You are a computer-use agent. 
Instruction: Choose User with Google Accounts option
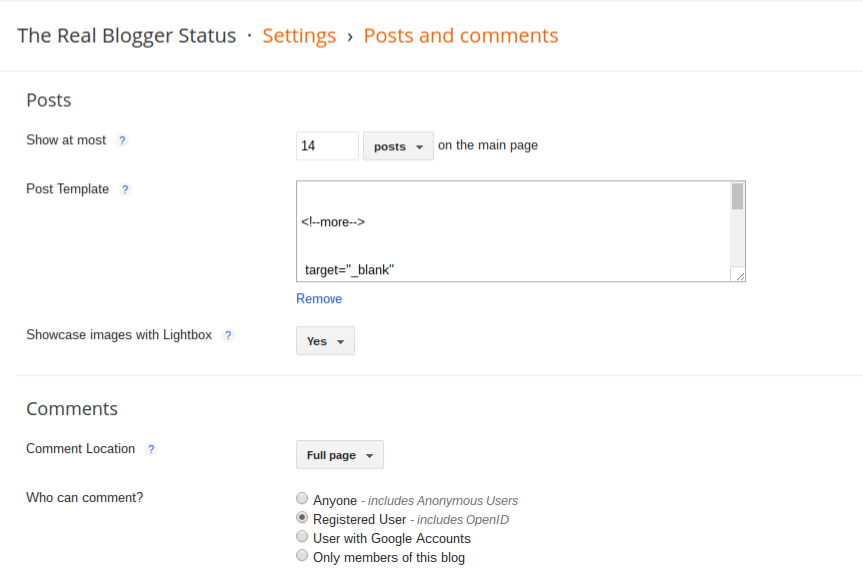pyautogui.click(x=302, y=536)
